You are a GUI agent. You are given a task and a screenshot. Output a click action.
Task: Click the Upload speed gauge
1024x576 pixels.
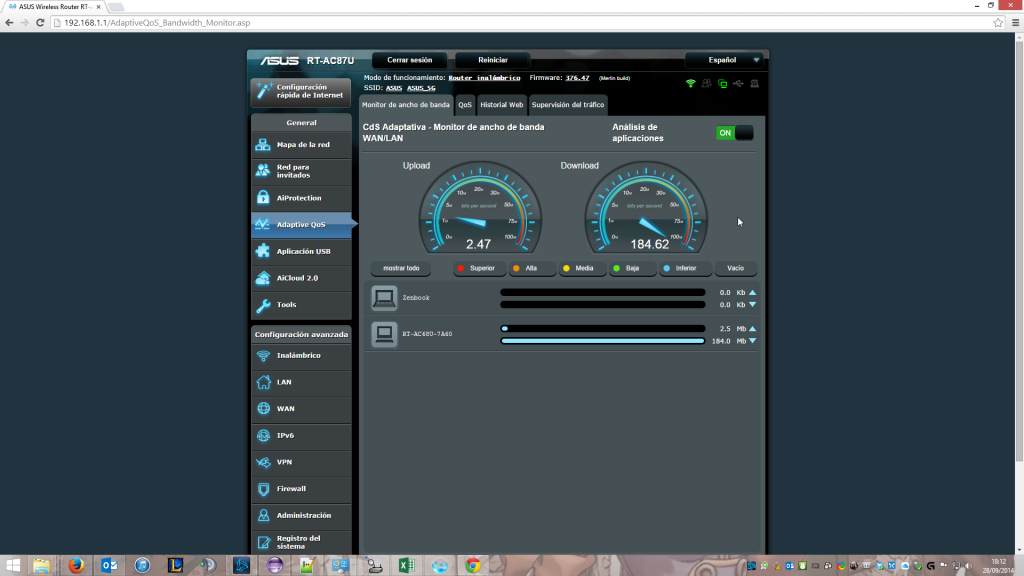[480, 209]
